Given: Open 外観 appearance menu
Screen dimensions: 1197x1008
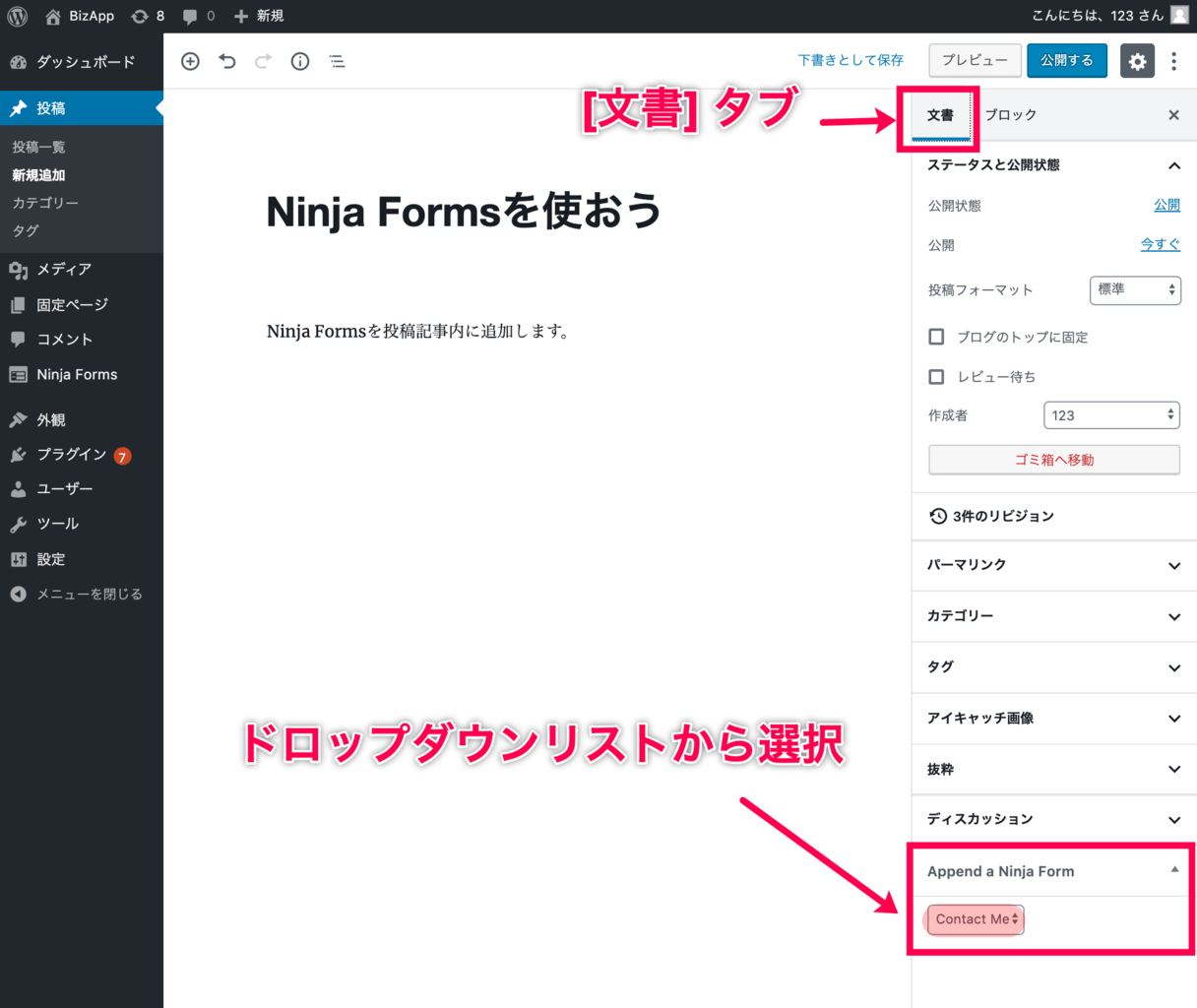Looking at the screenshot, I should pos(82,420).
